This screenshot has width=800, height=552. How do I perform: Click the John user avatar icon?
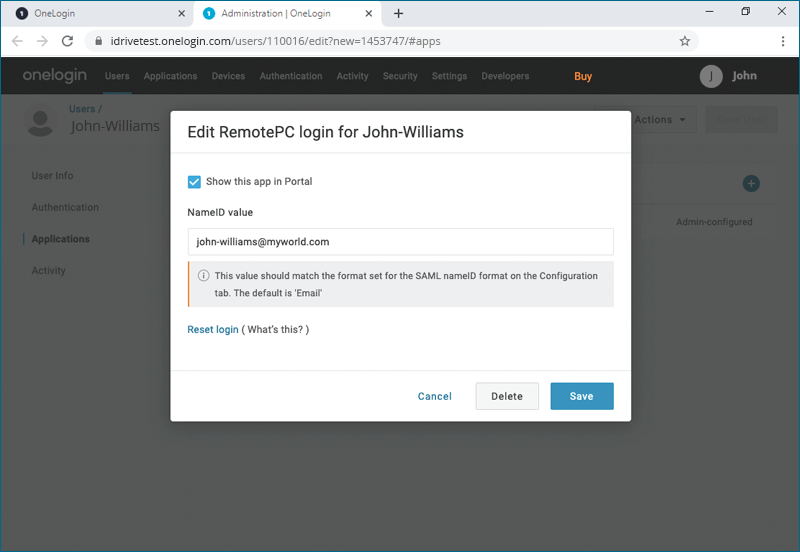click(711, 76)
